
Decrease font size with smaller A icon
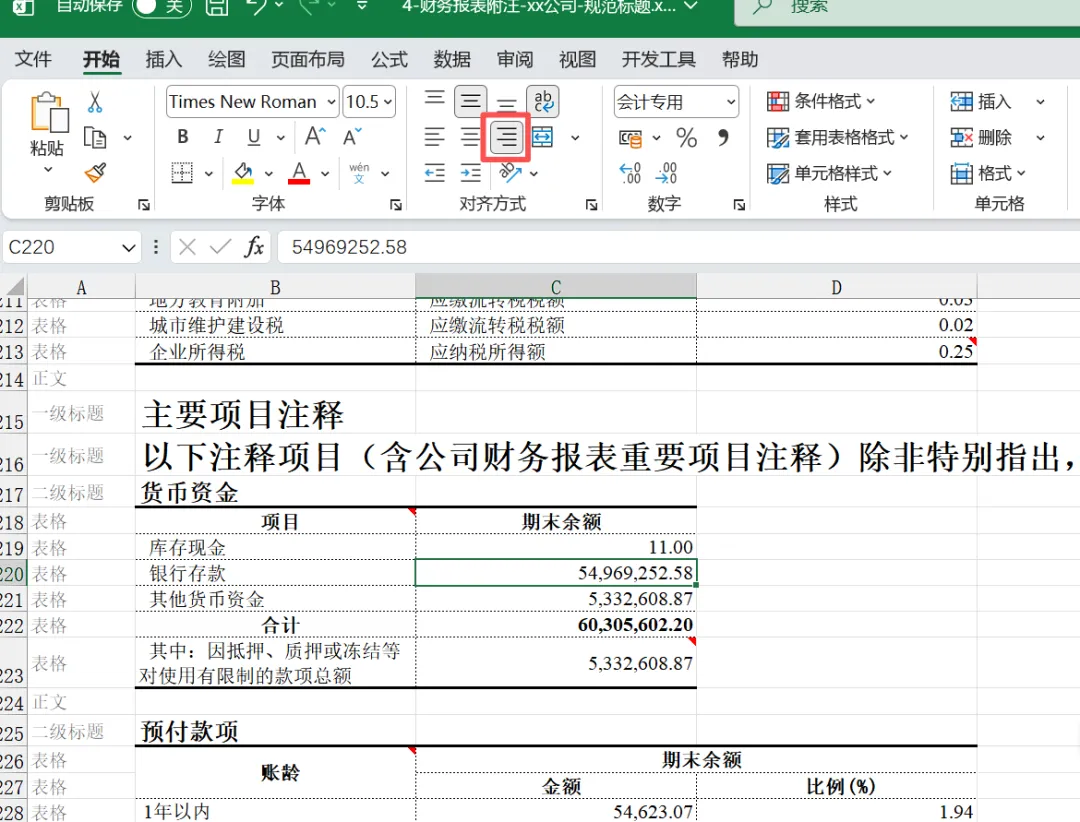(x=352, y=136)
